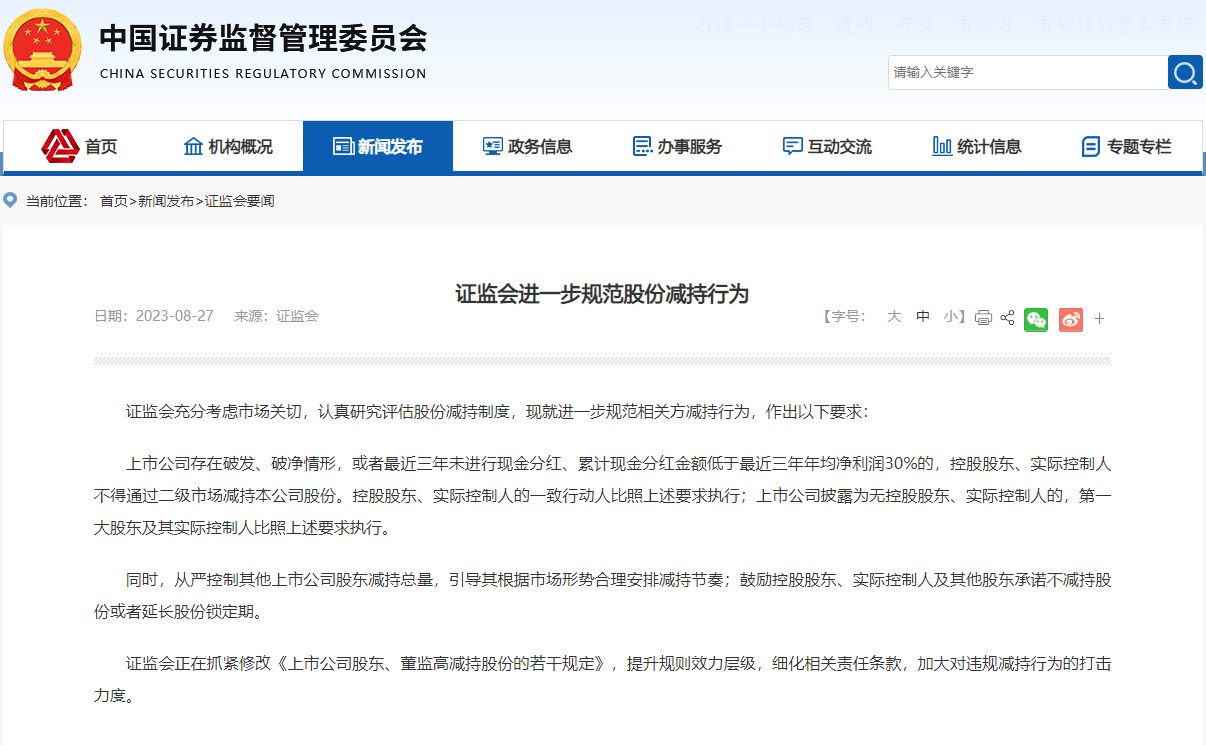Go to 证监会要闻 in the breadcrumb
The image size is (1206, 745).
(239, 201)
